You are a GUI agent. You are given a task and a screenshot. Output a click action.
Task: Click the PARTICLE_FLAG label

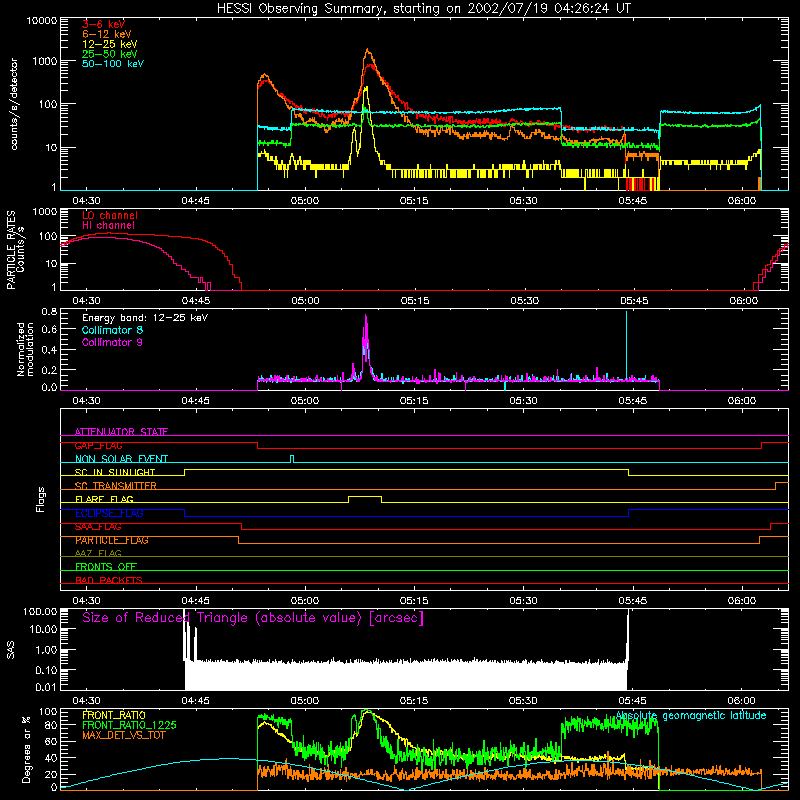click(112, 540)
